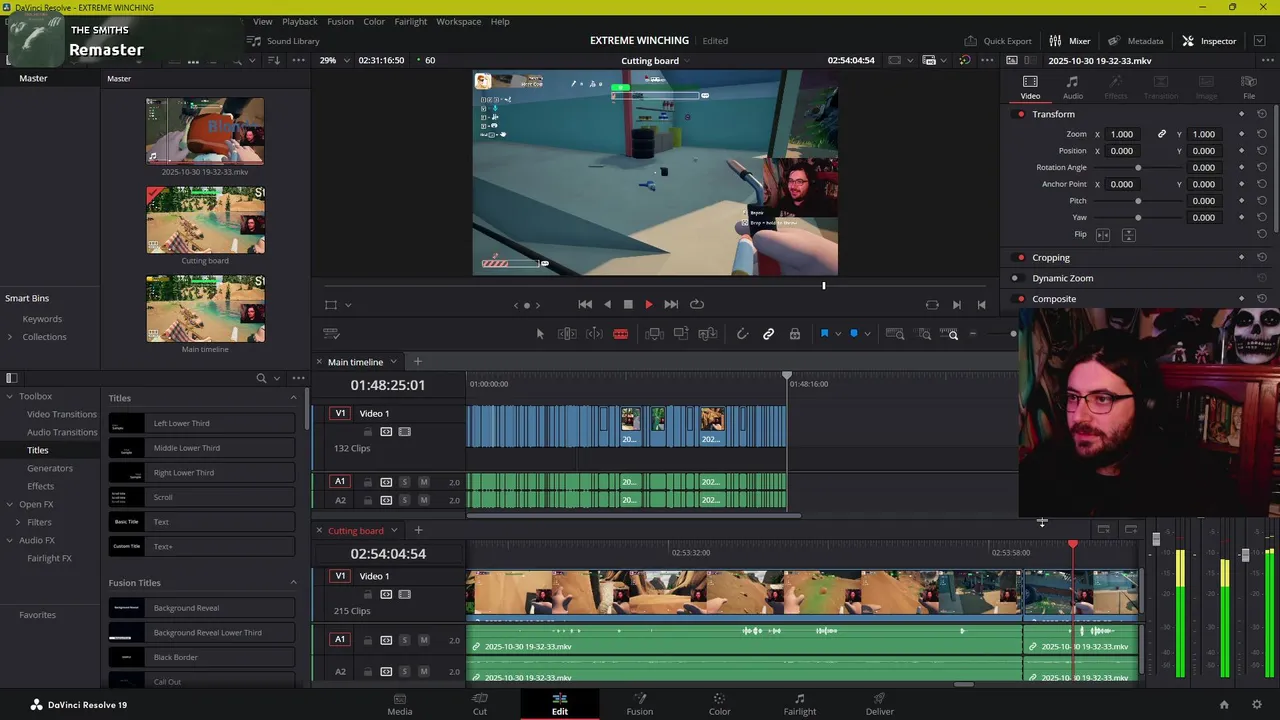Lock the V1 track on Main timeline

(368, 432)
